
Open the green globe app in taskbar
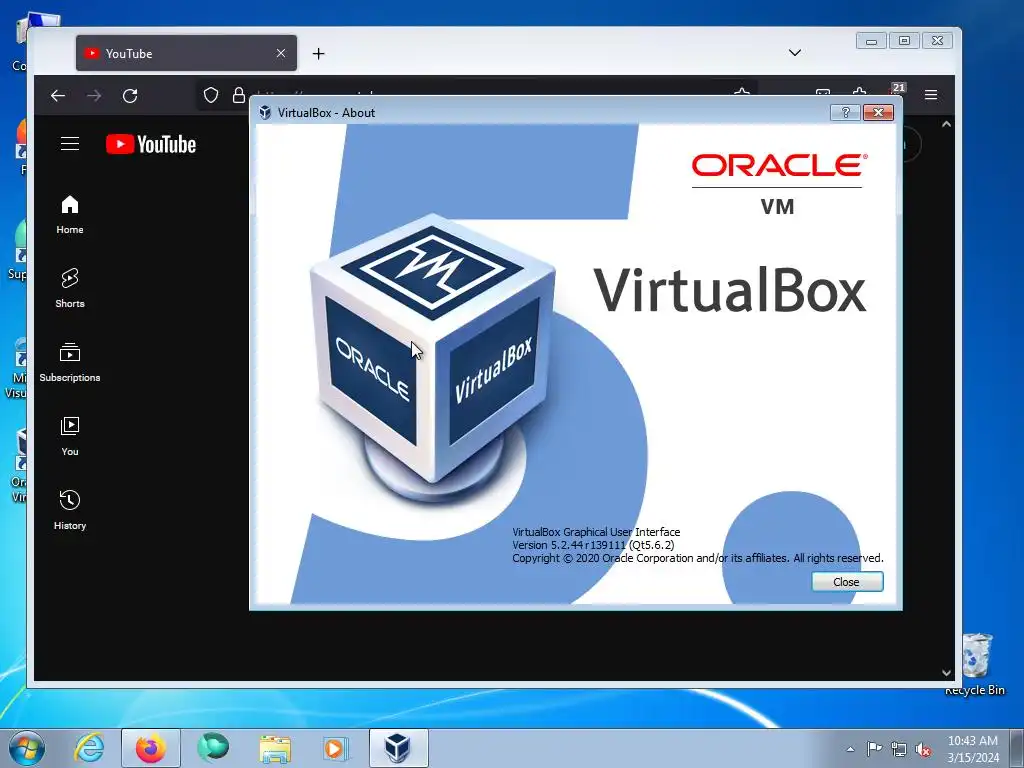[213, 748]
